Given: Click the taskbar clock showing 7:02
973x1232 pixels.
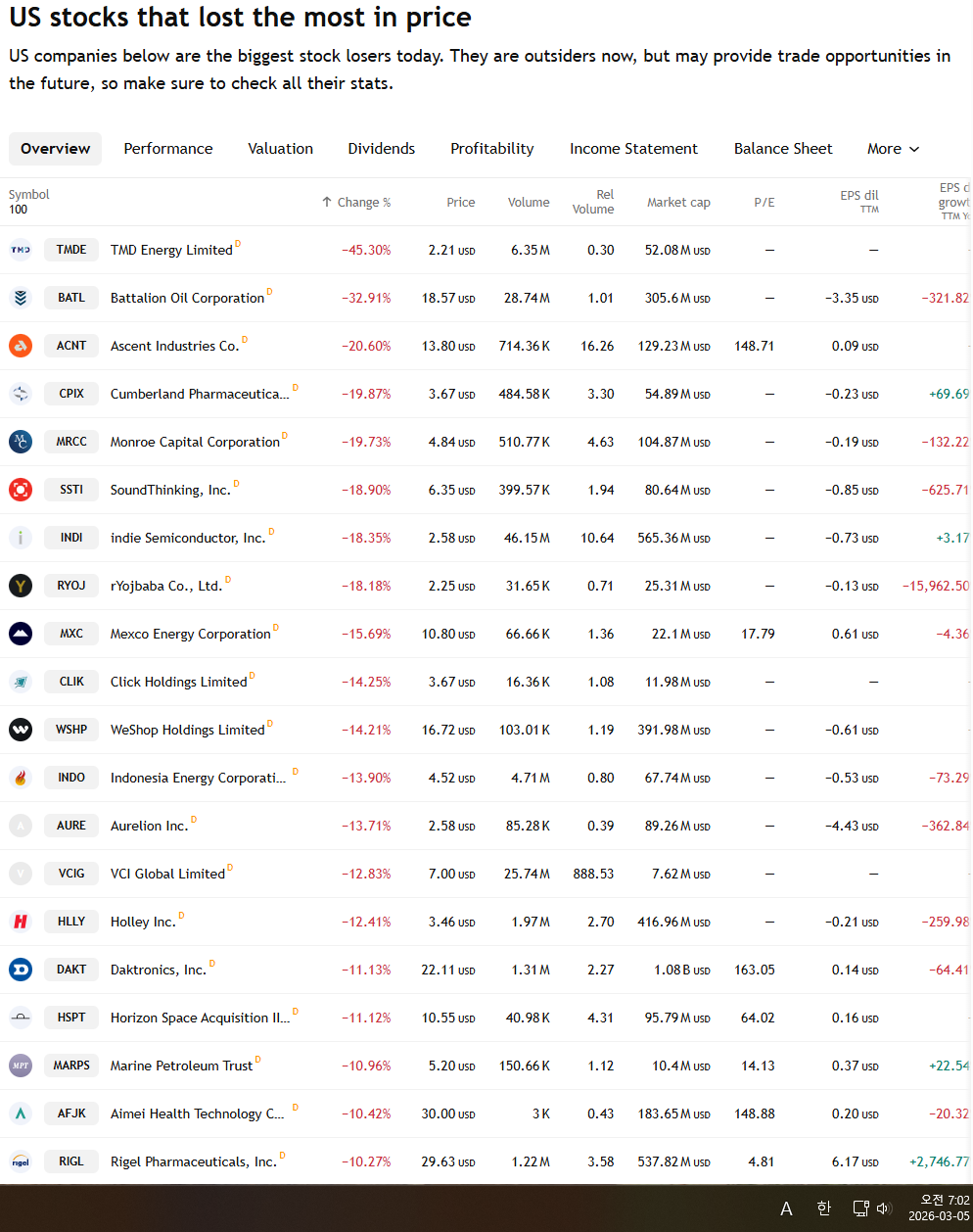Looking at the screenshot, I should pos(939,1208).
